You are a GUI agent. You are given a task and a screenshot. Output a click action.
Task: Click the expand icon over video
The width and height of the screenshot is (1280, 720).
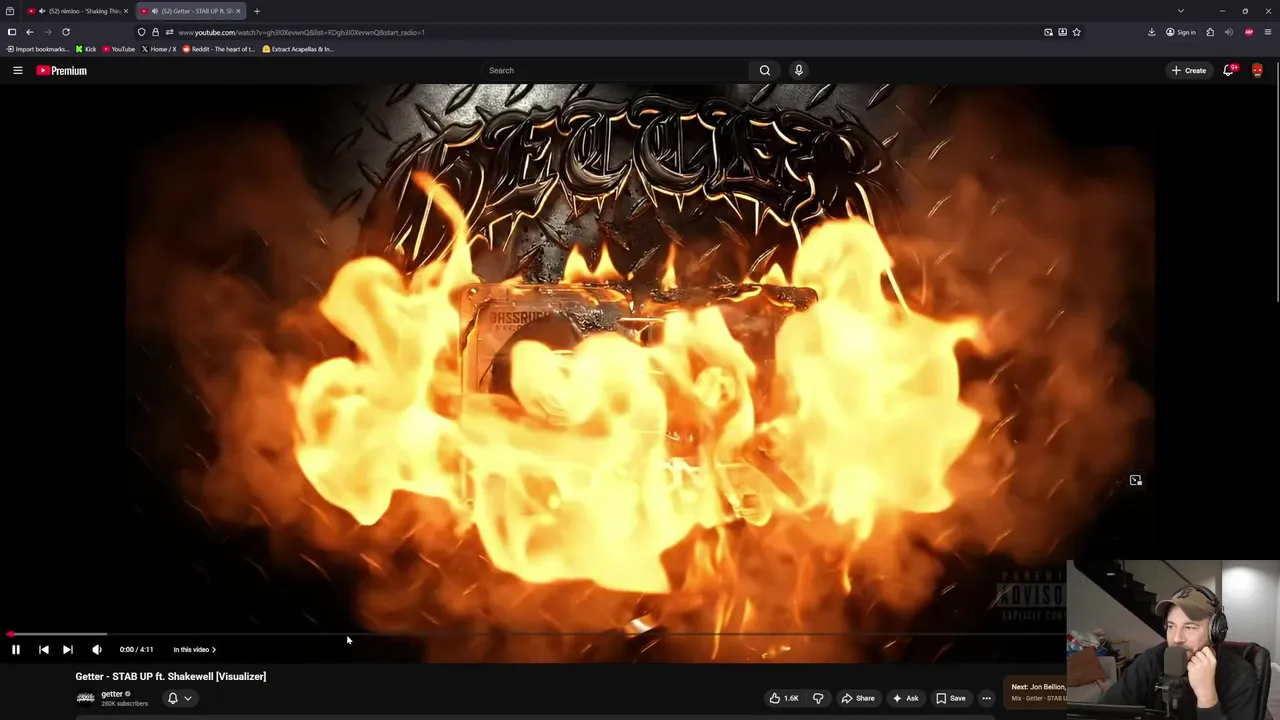click(1136, 481)
